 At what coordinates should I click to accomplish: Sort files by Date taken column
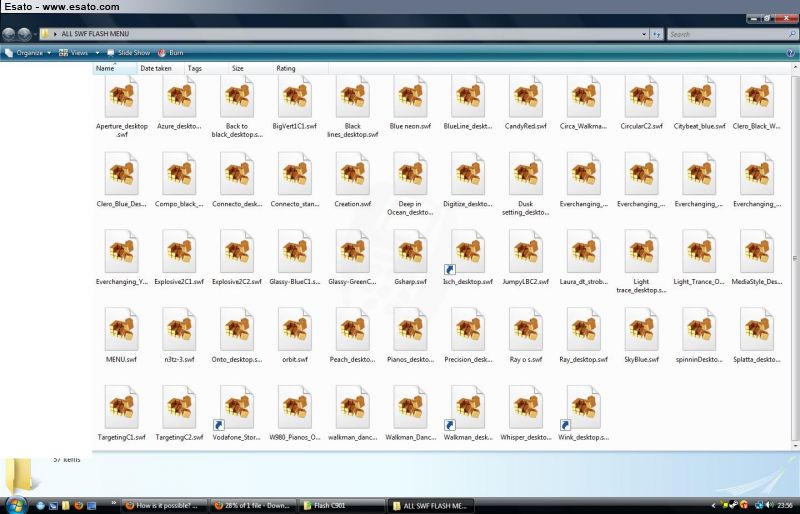click(x=155, y=68)
